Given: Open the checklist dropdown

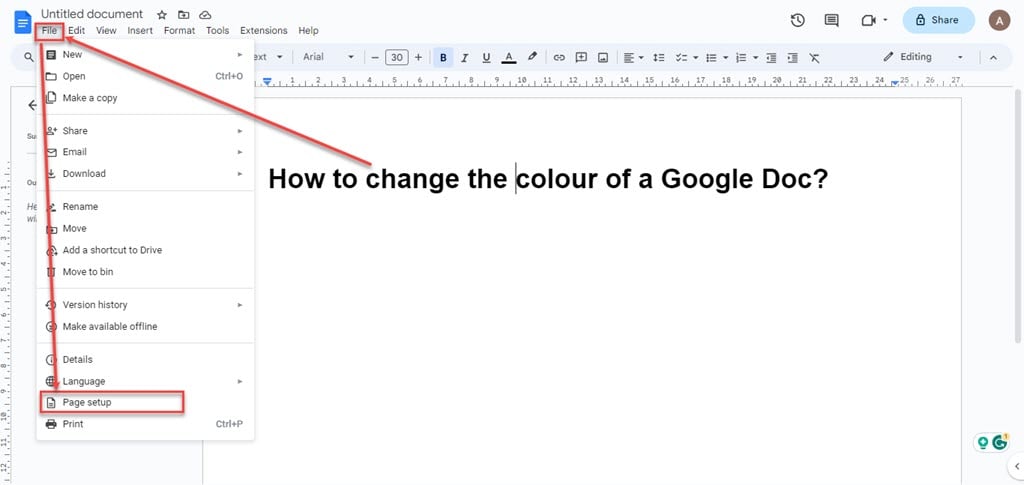Looking at the screenshot, I should 686,57.
